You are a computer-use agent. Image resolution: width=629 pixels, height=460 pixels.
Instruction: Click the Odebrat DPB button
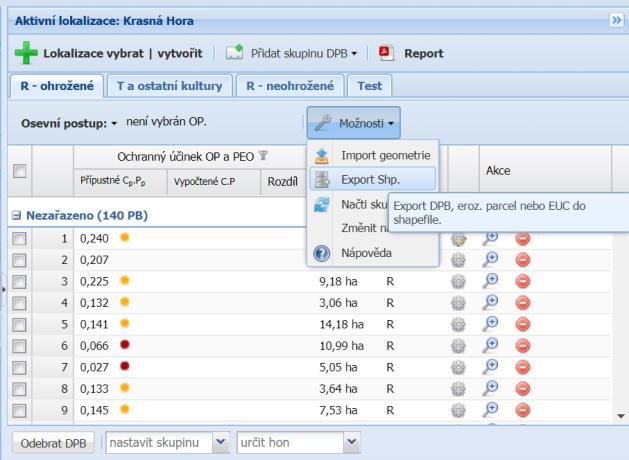coord(53,443)
